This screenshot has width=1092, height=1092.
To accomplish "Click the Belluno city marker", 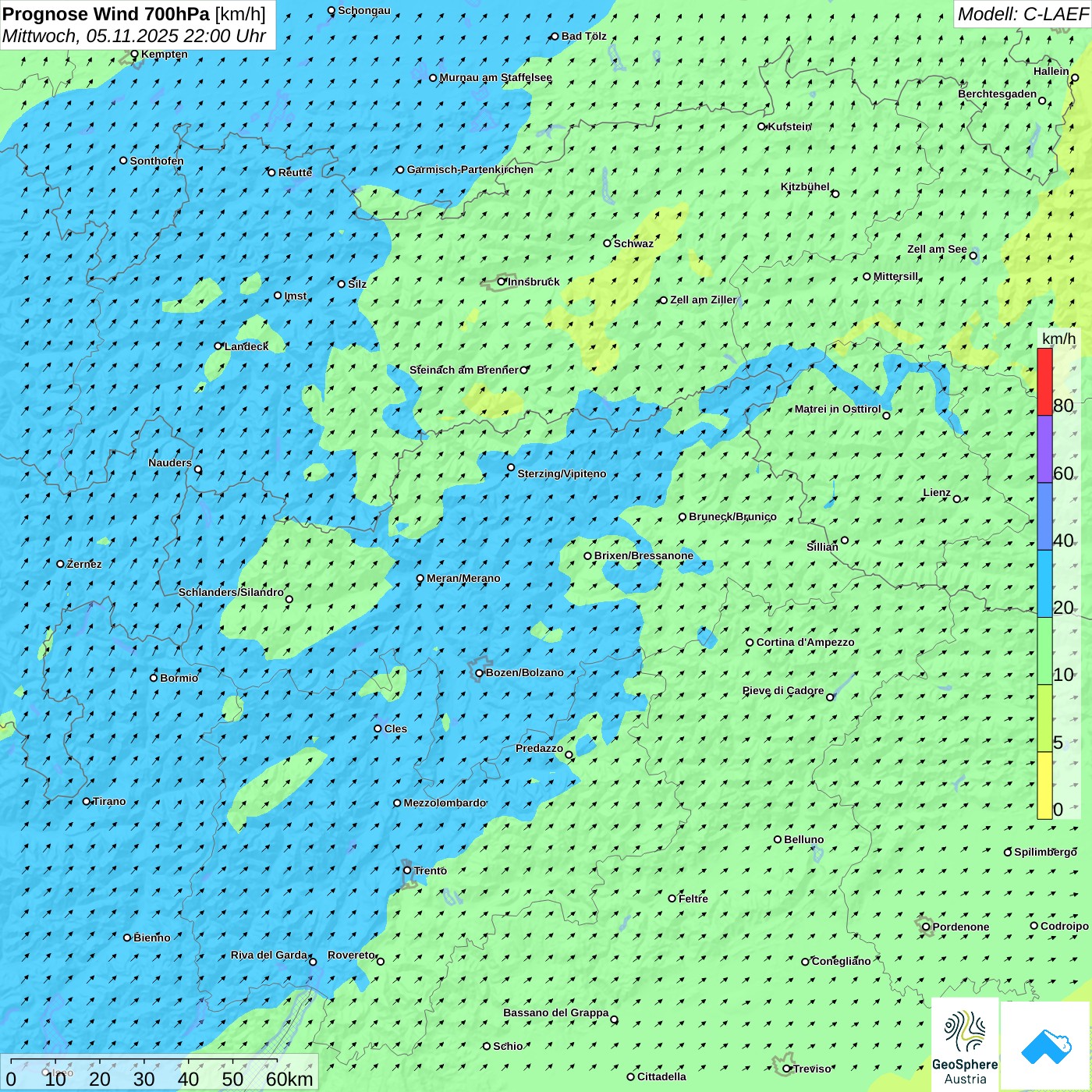I will click(x=778, y=840).
